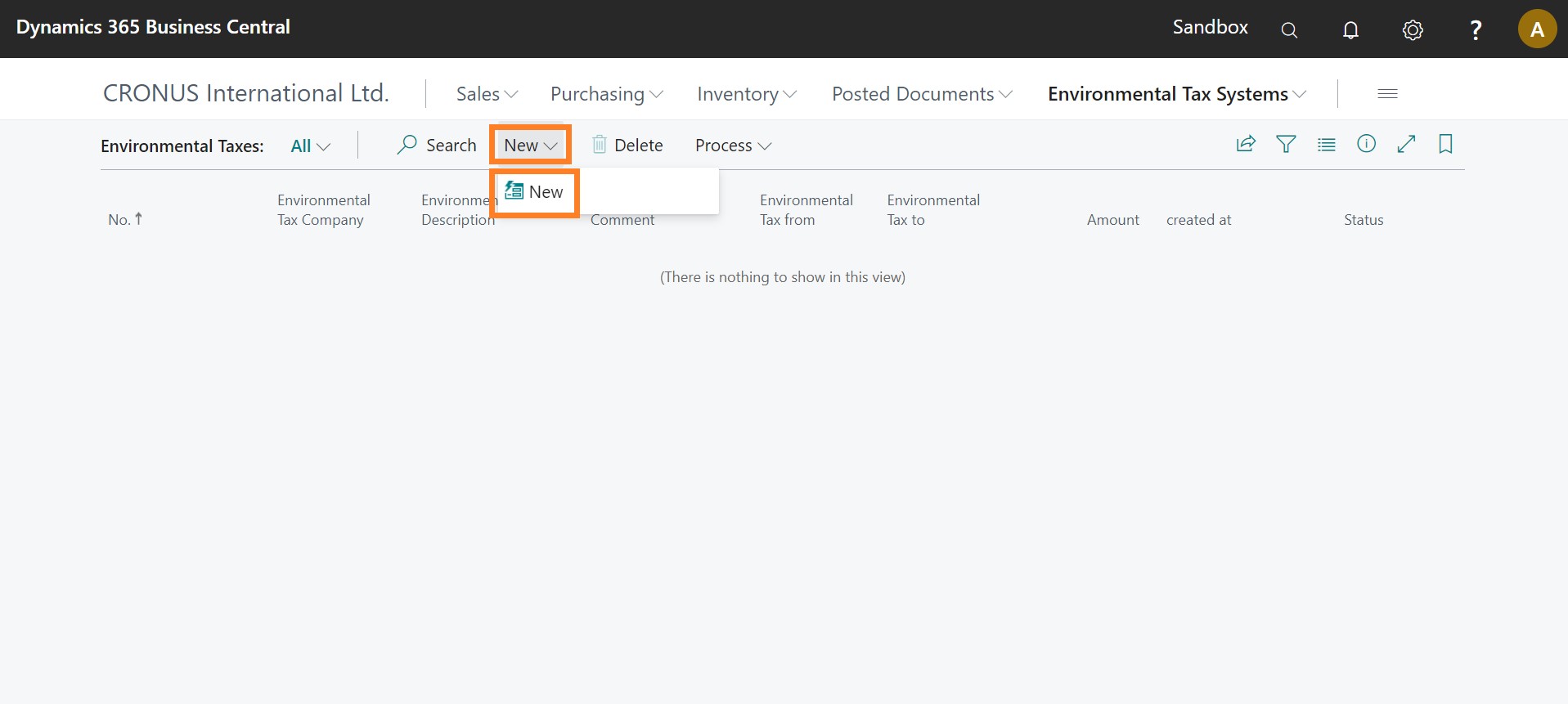Show the FactBox information icon
The image size is (1568, 704).
pos(1366,145)
